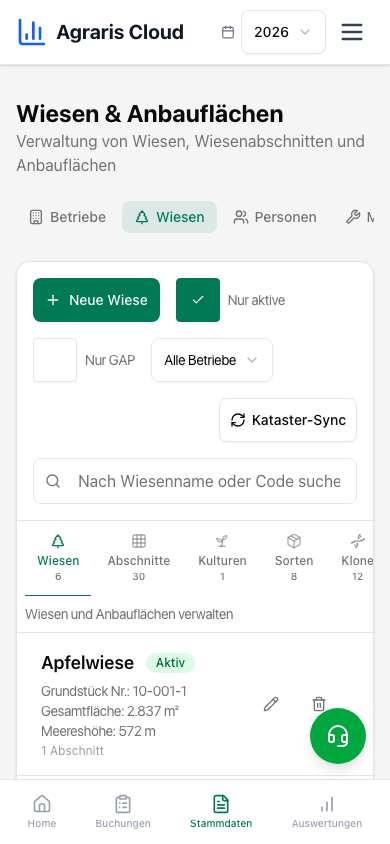Image resolution: width=390 pixels, height=844 pixels.
Task: Edit Apfelwiese with the pencil icon
Action: (x=271, y=704)
